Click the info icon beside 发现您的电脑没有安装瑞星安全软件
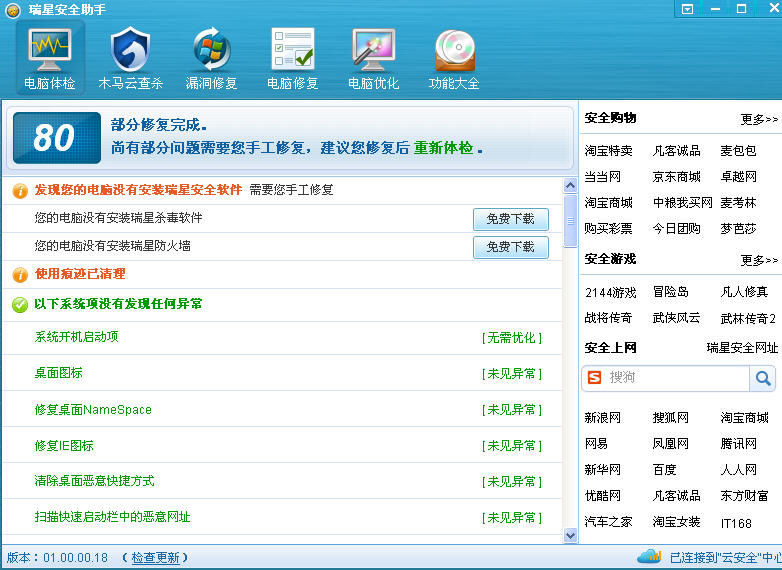The height and width of the screenshot is (570, 782). (20, 190)
